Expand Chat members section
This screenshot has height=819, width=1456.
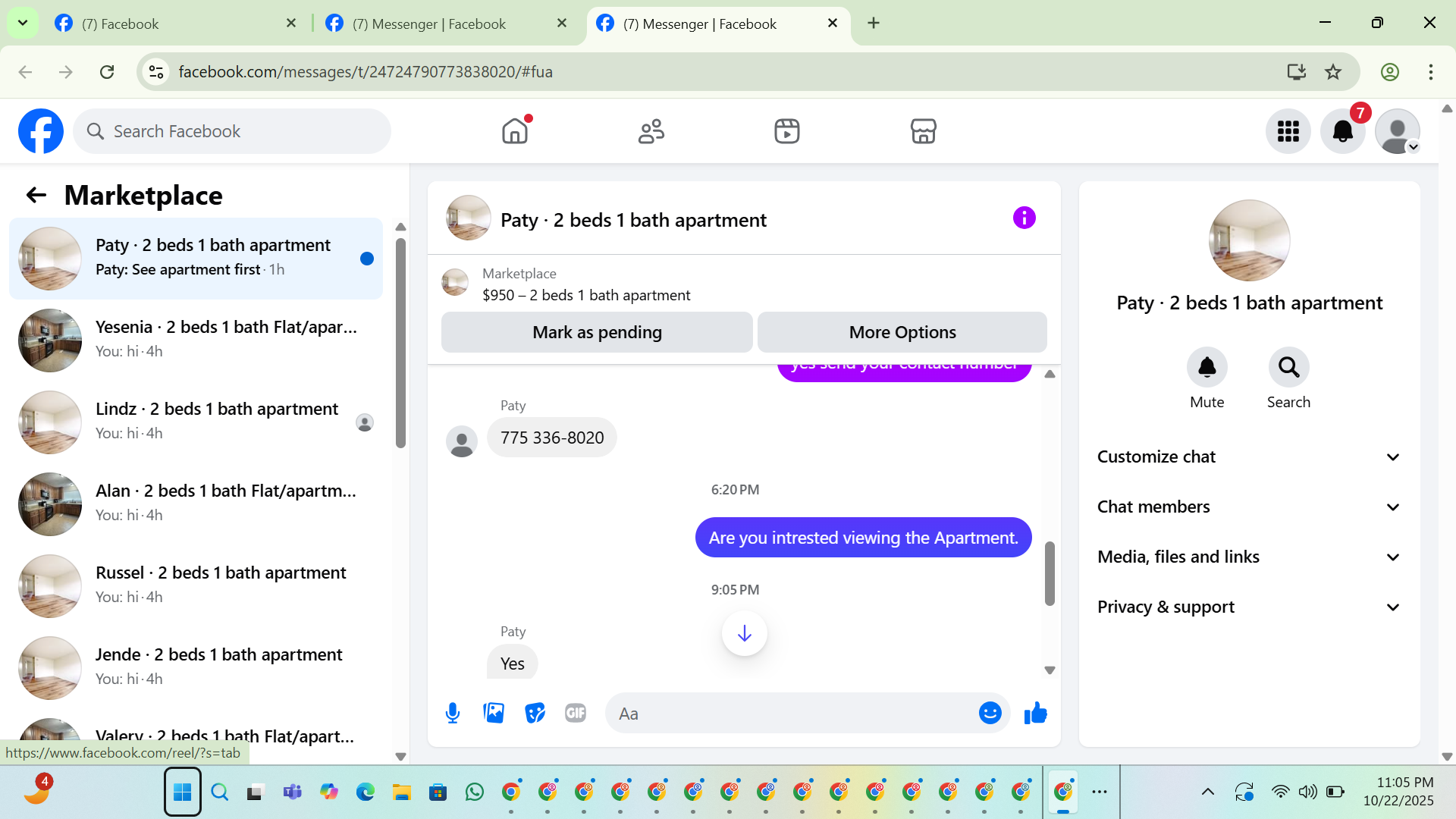click(x=1248, y=507)
